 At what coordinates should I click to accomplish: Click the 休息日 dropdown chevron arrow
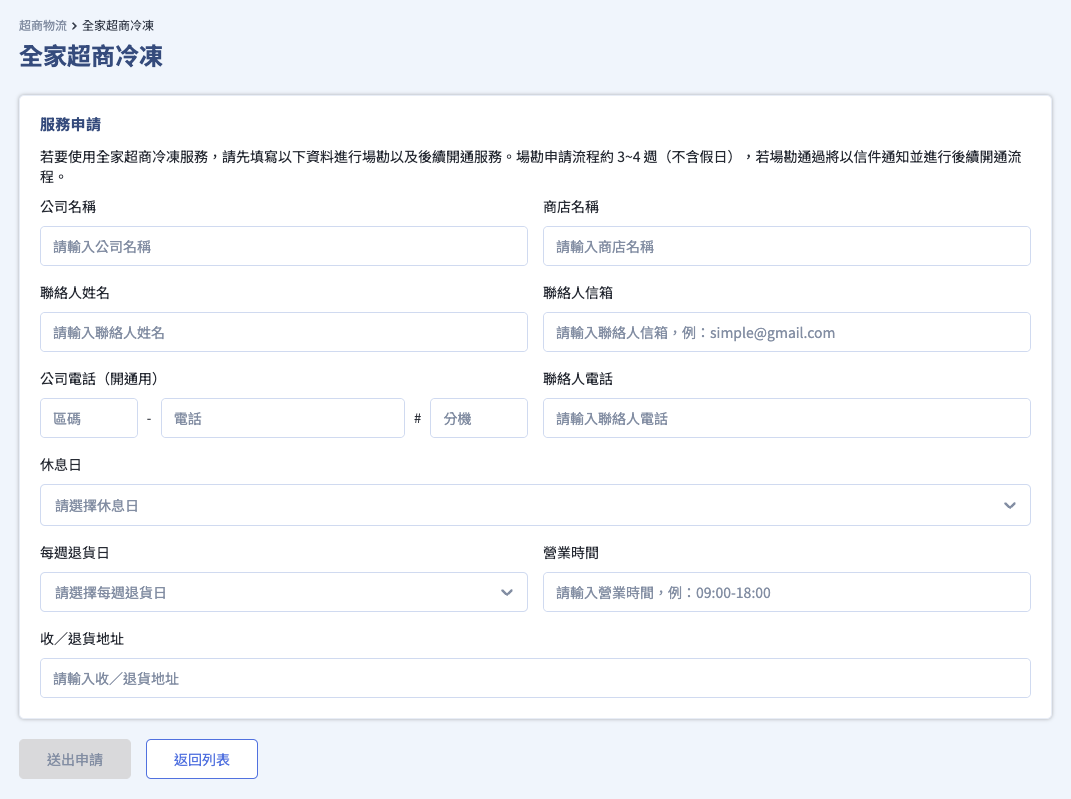[x=1010, y=505]
